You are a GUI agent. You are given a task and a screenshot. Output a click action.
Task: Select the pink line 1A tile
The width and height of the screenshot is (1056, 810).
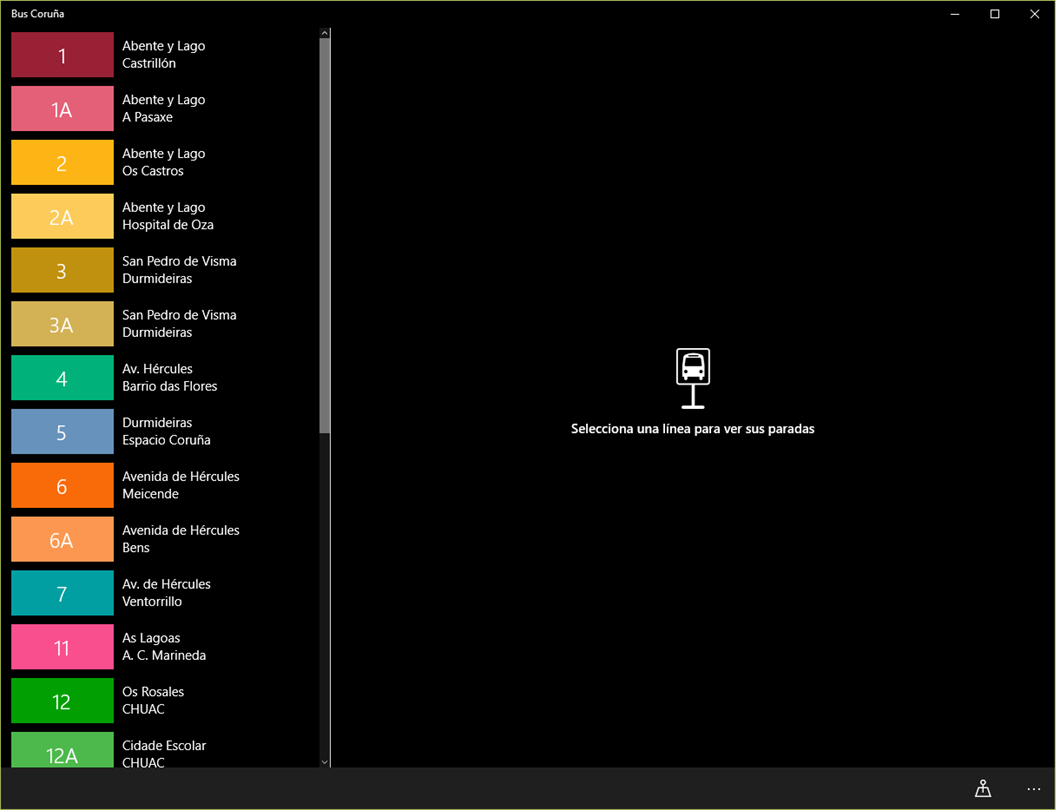coord(62,108)
